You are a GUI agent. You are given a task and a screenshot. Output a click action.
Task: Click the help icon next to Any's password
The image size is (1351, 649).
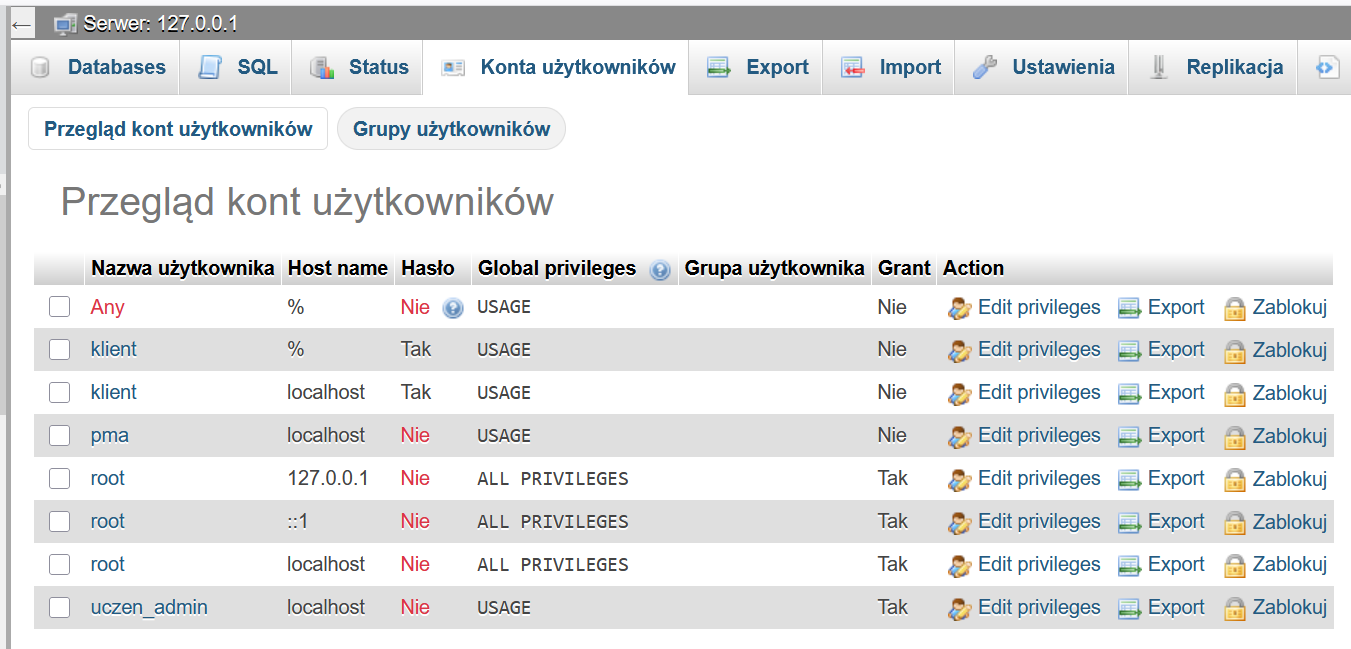point(453,309)
